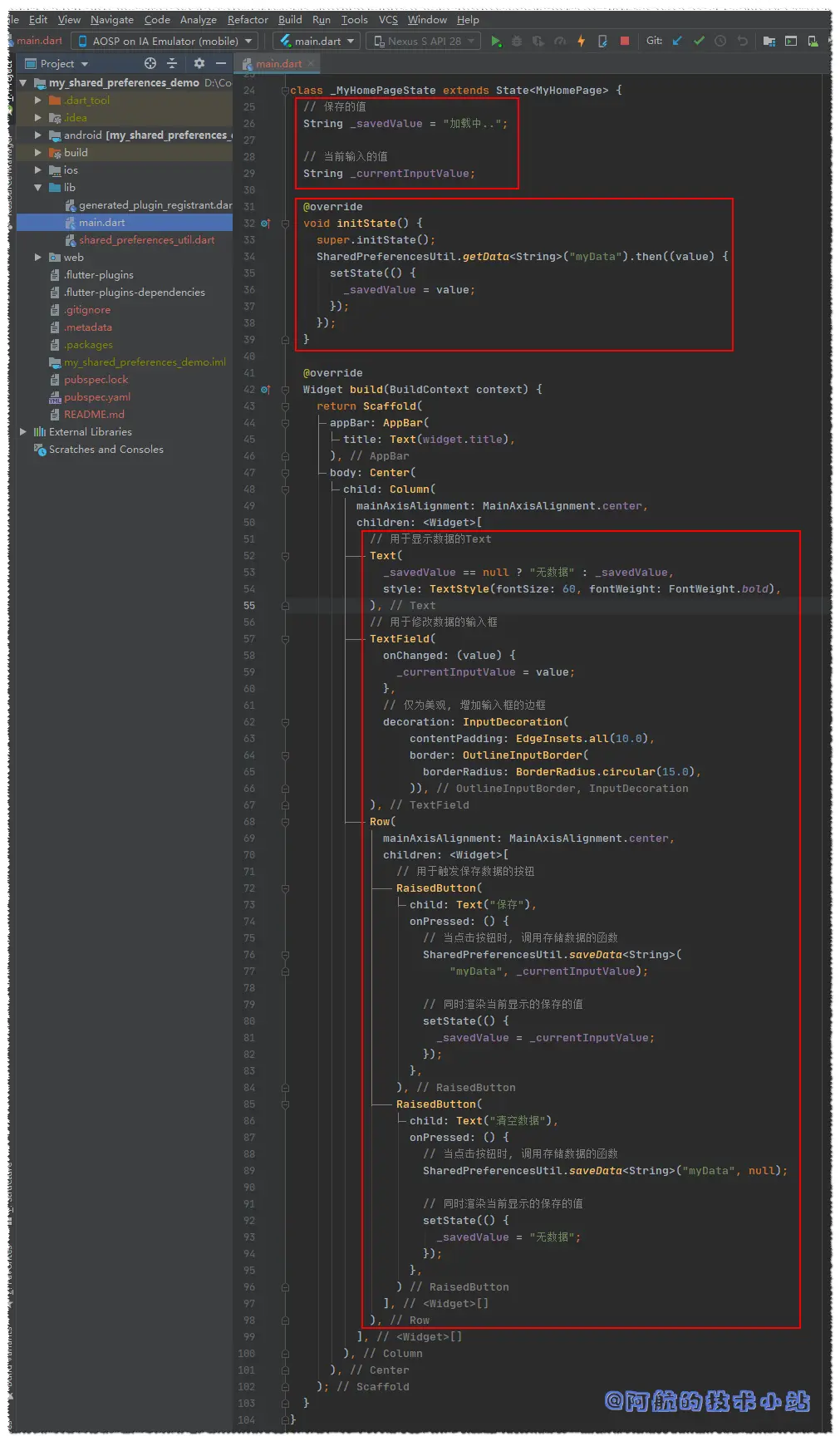840x1441 pixels.
Task: Click override gutter icon on line 32
Action: pos(265,224)
